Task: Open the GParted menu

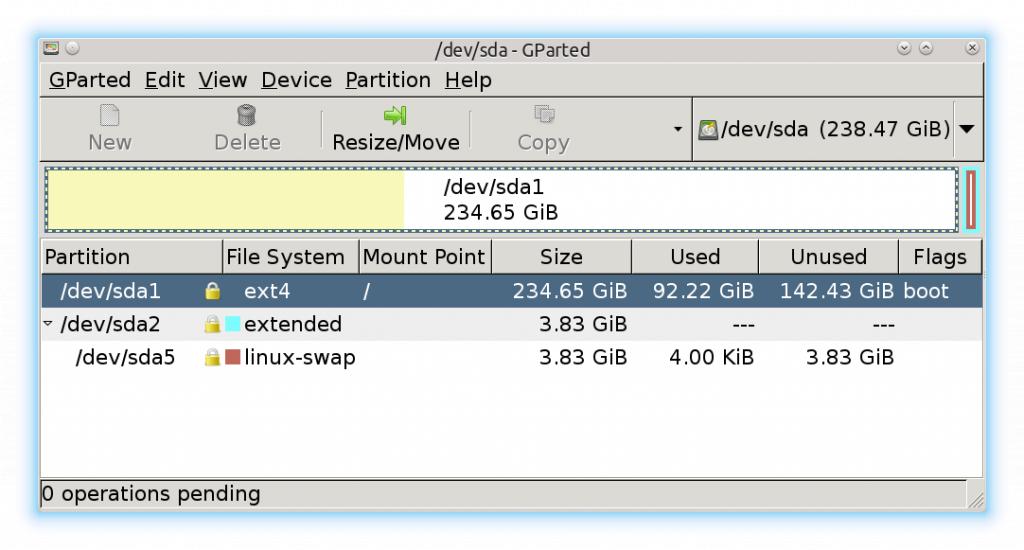Action: pyautogui.click(x=90, y=80)
